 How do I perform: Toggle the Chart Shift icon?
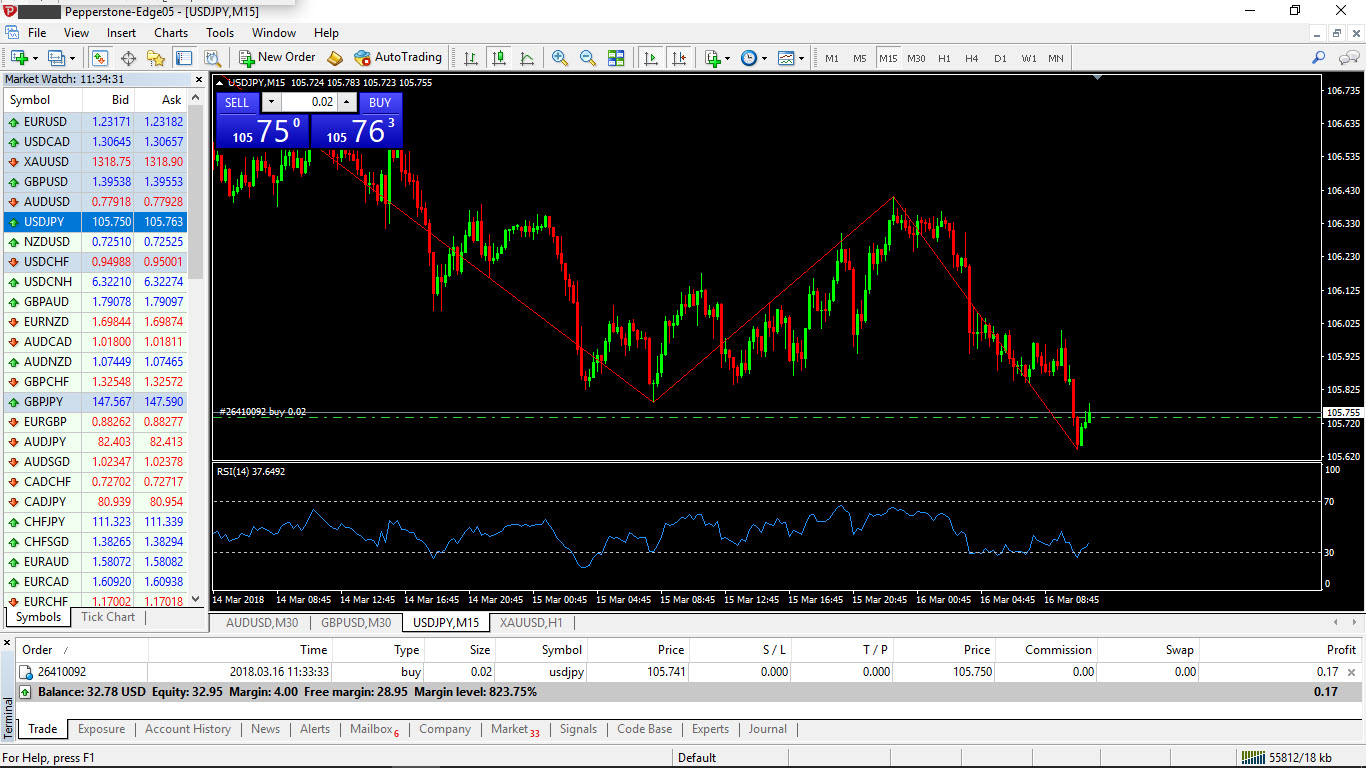(680, 58)
